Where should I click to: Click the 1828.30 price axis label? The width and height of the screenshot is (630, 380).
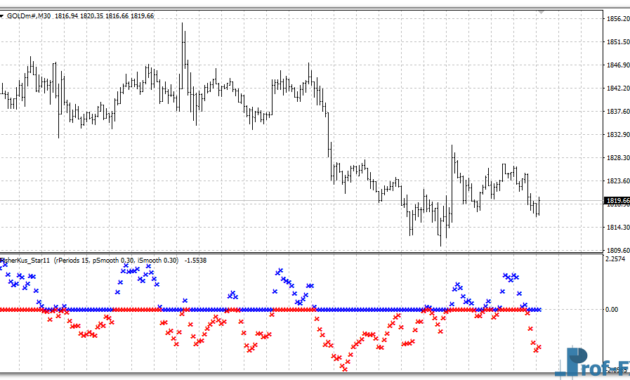[x=618, y=158]
